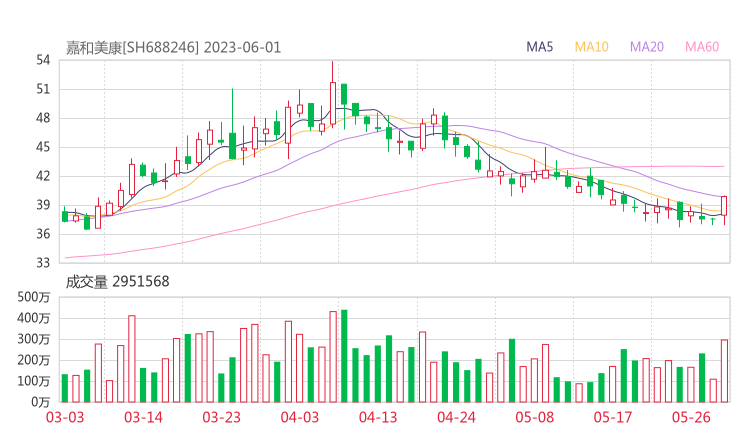
Task: Click the 04-24 date axis label
Action: tap(456, 417)
